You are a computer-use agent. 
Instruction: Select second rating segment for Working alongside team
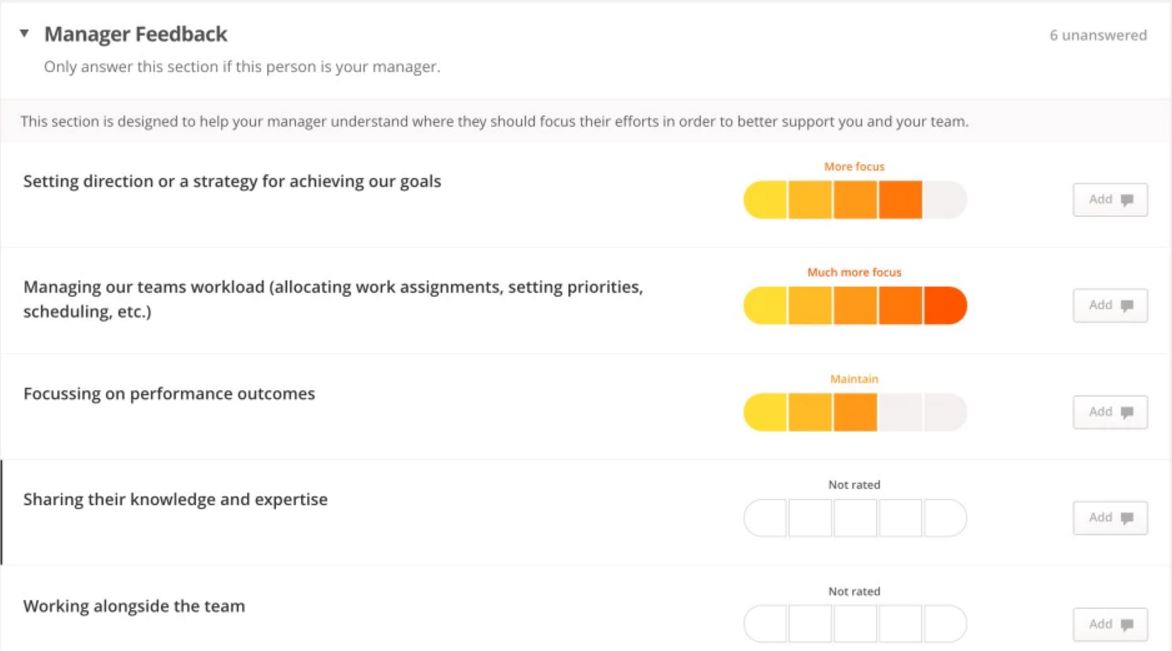[810, 624]
